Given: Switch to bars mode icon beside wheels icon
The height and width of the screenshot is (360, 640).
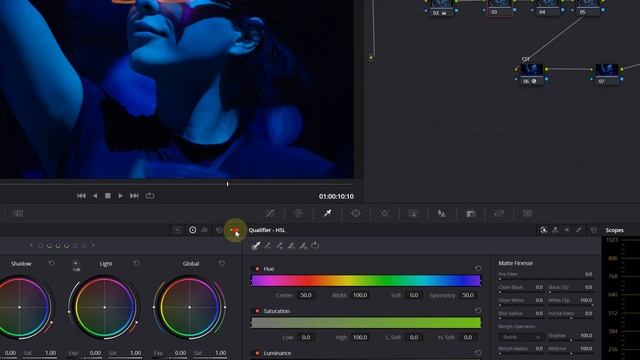Looking at the screenshot, I should click(x=204, y=230).
